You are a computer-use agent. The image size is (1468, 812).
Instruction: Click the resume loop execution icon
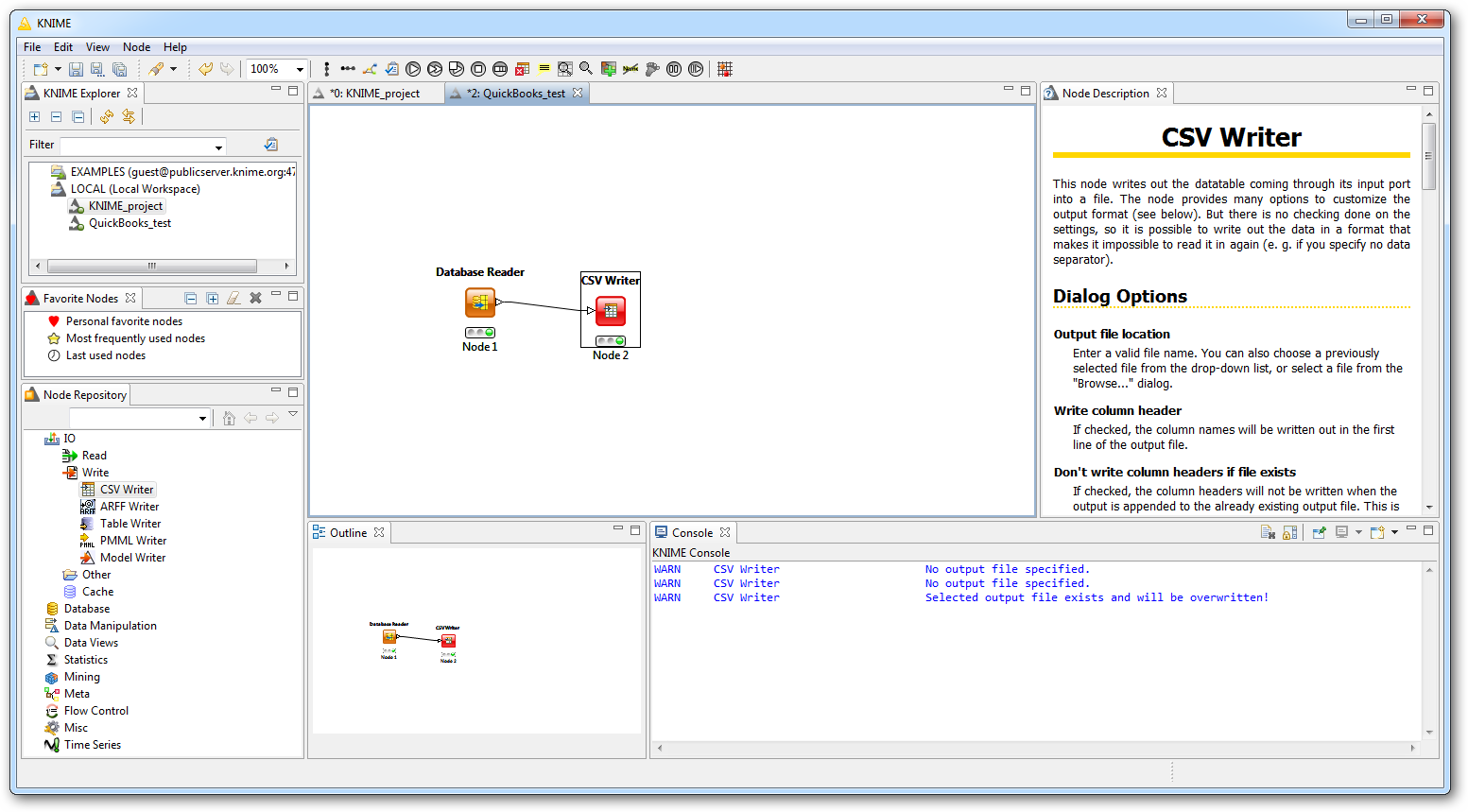[696, 69]
